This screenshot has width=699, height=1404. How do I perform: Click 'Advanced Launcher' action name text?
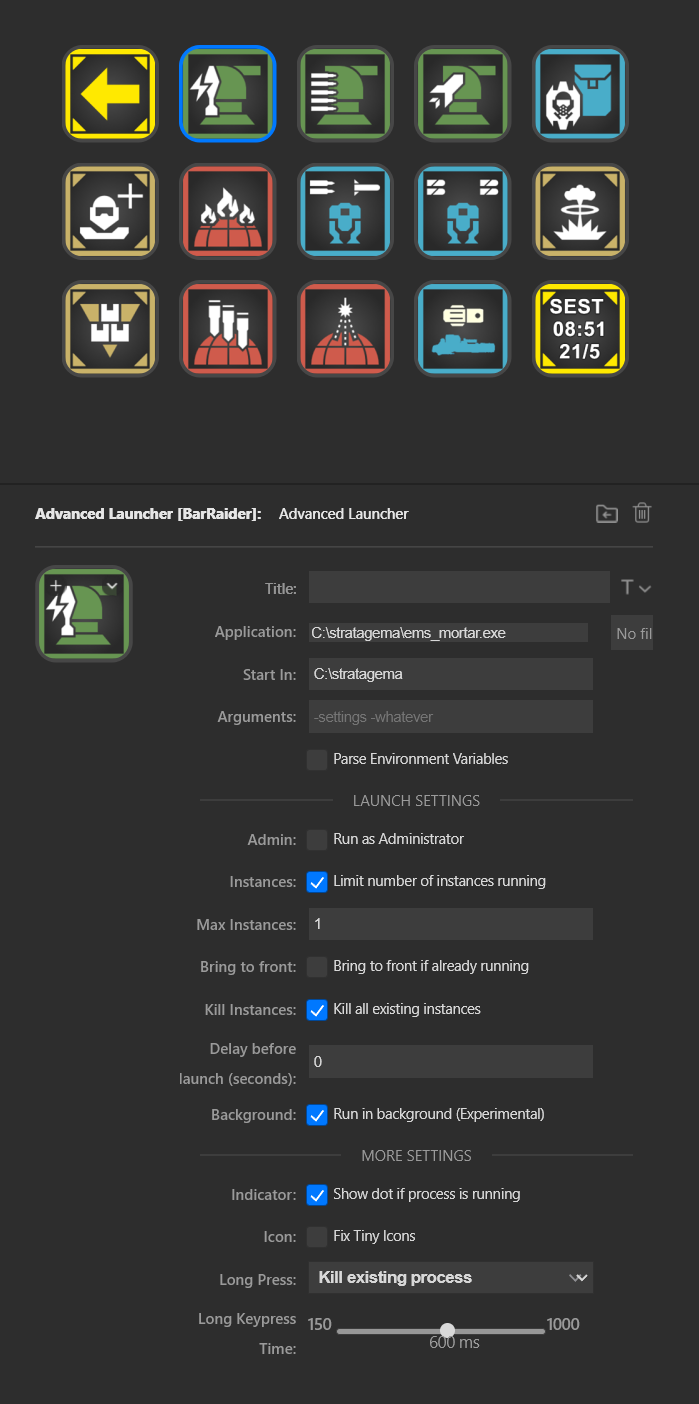344,514
